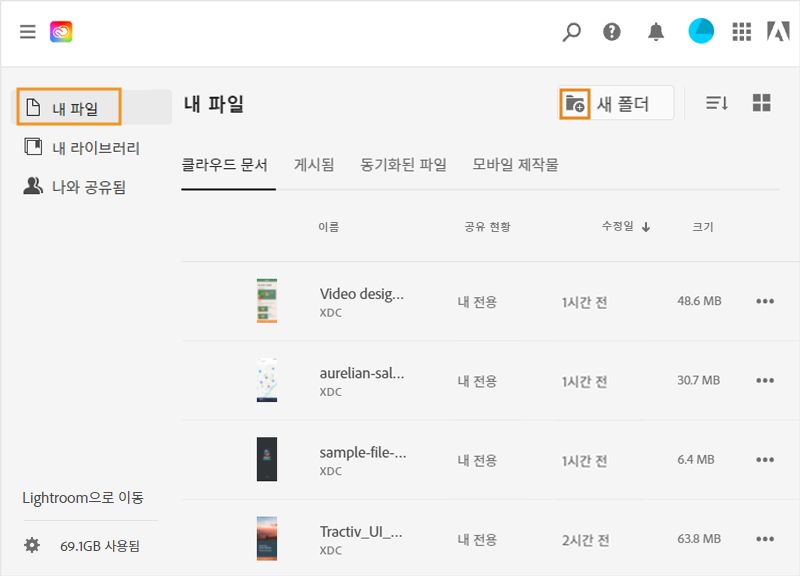Click the Lightroom으로 이동 link
This screenshot has width=800, height=576.
coord(83,497)
